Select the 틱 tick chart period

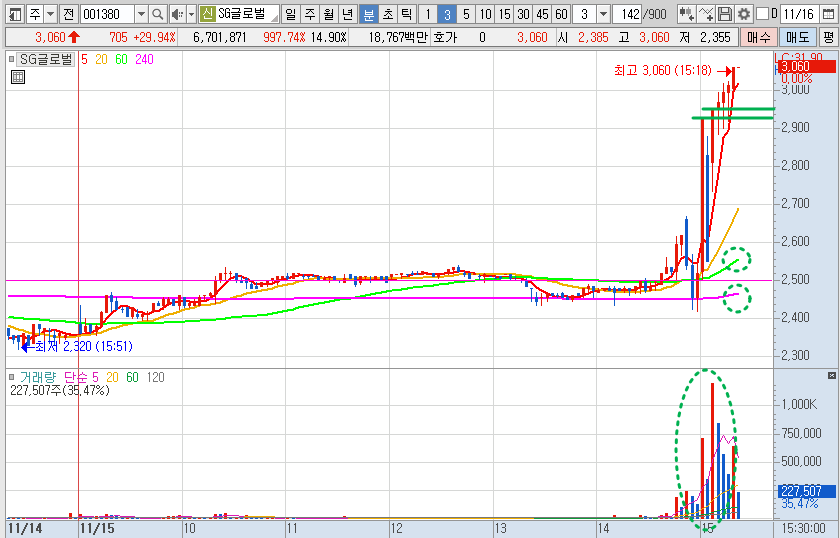click(407, 14)
